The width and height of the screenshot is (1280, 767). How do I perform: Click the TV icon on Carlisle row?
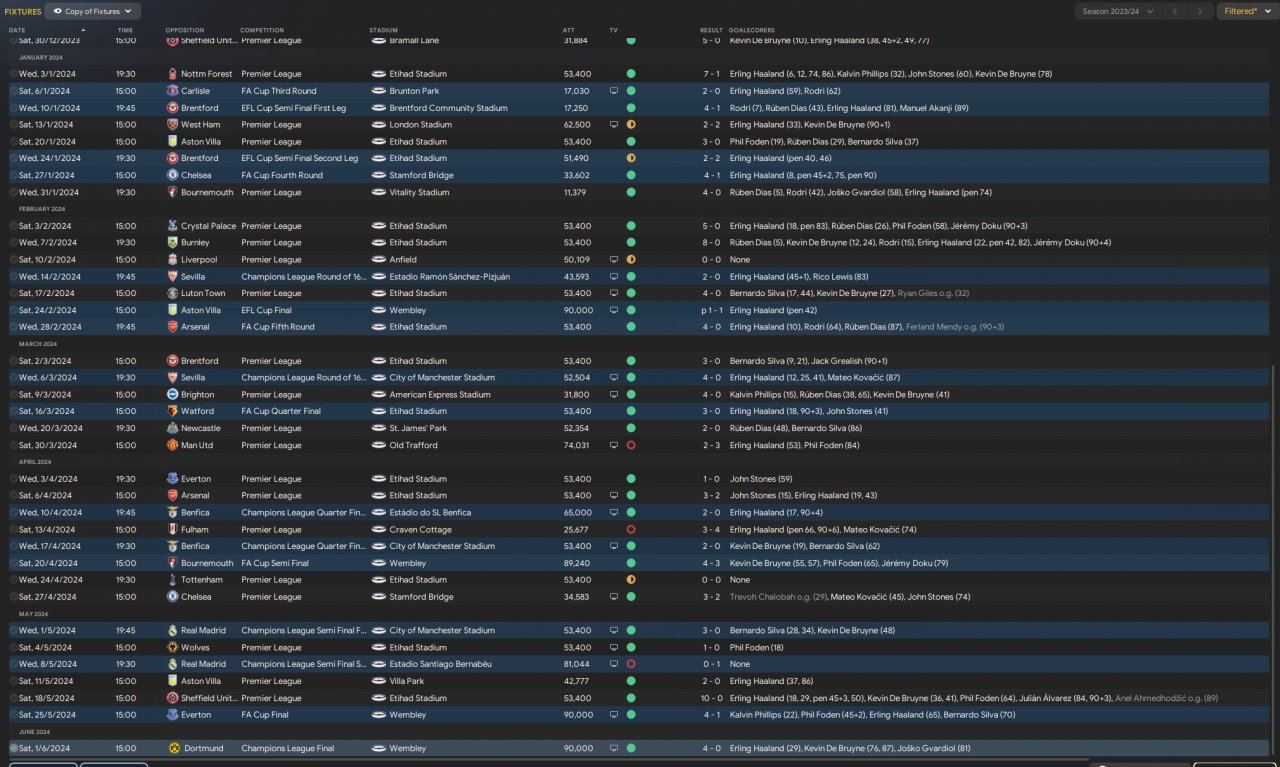tap(613, 91)
